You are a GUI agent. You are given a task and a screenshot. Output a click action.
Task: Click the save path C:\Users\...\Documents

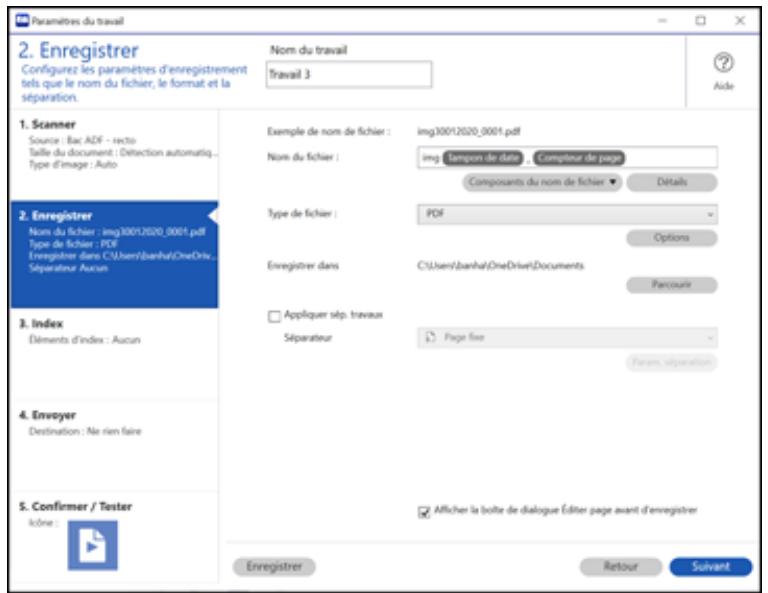click(x=501, y=265)
